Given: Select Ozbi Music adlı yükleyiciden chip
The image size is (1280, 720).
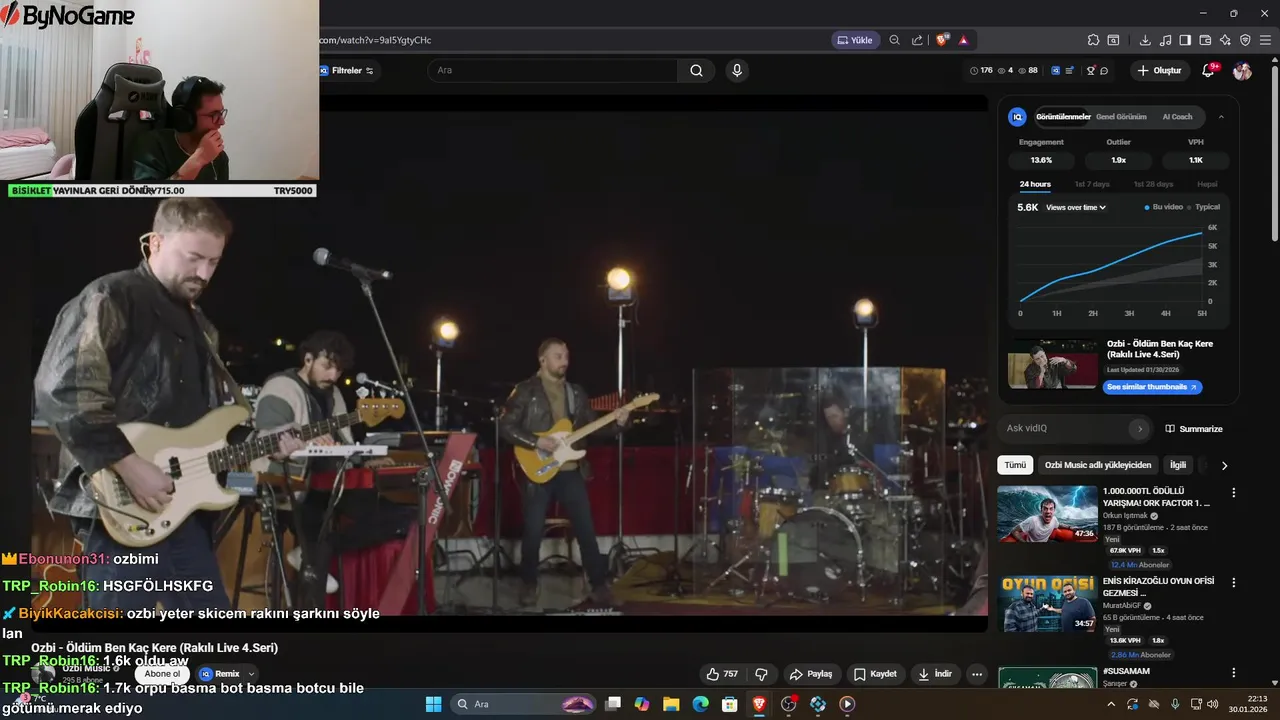Looking at the screenshot, I should [1098, 465].
